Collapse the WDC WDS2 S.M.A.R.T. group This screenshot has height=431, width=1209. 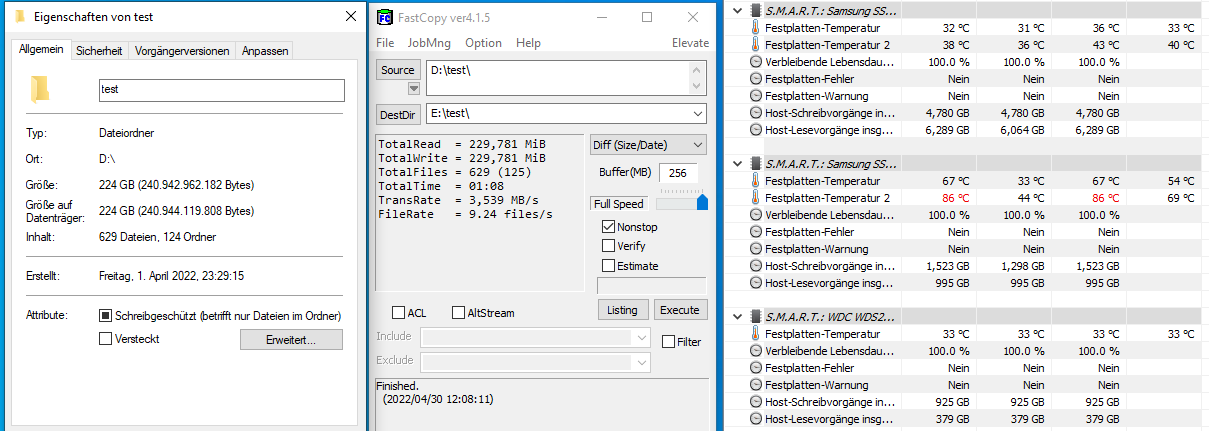coord(738,316)
